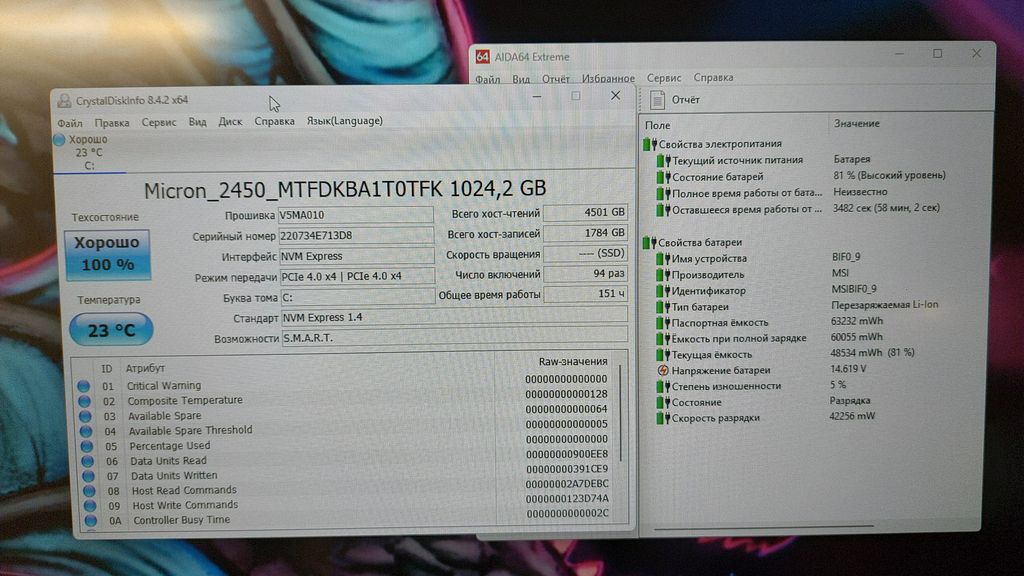Open the Язык(Language) menu
The height and width of the screenshot is (576, 1024).
point(344,121)
